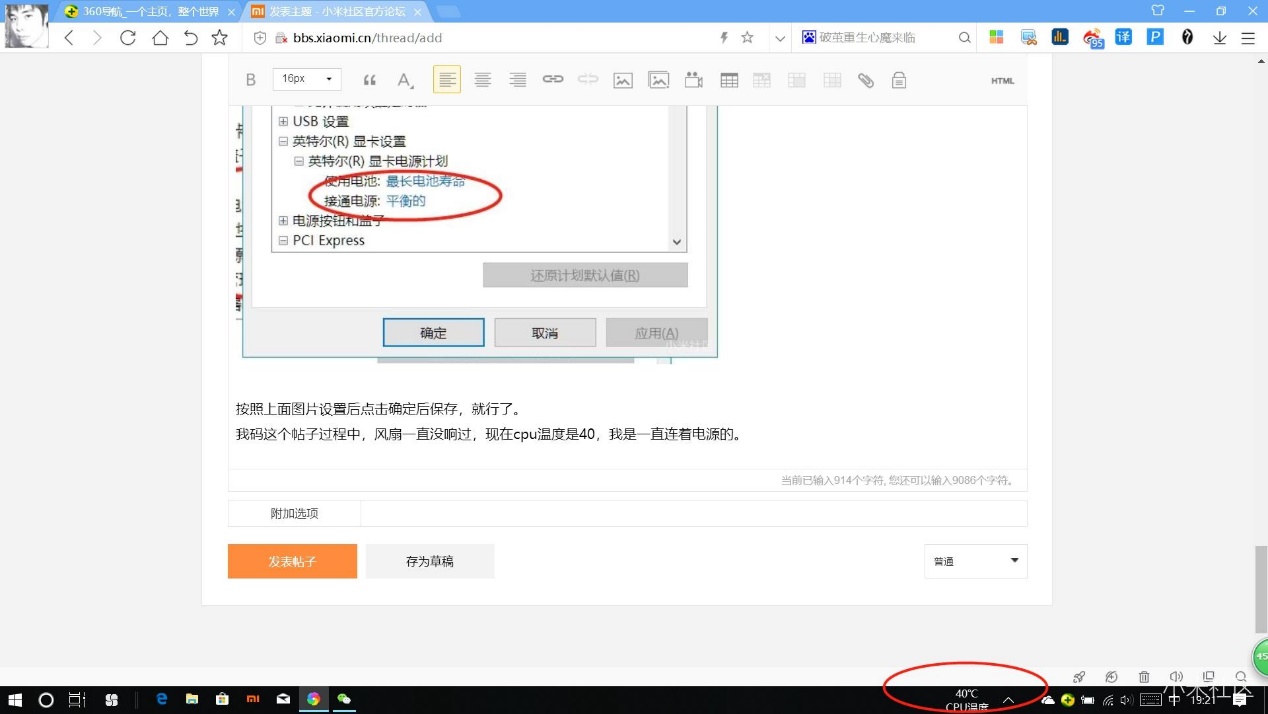Click the blue P extension icon
The height and width of the screenshot is (714, 1268).
(1155, 37)
